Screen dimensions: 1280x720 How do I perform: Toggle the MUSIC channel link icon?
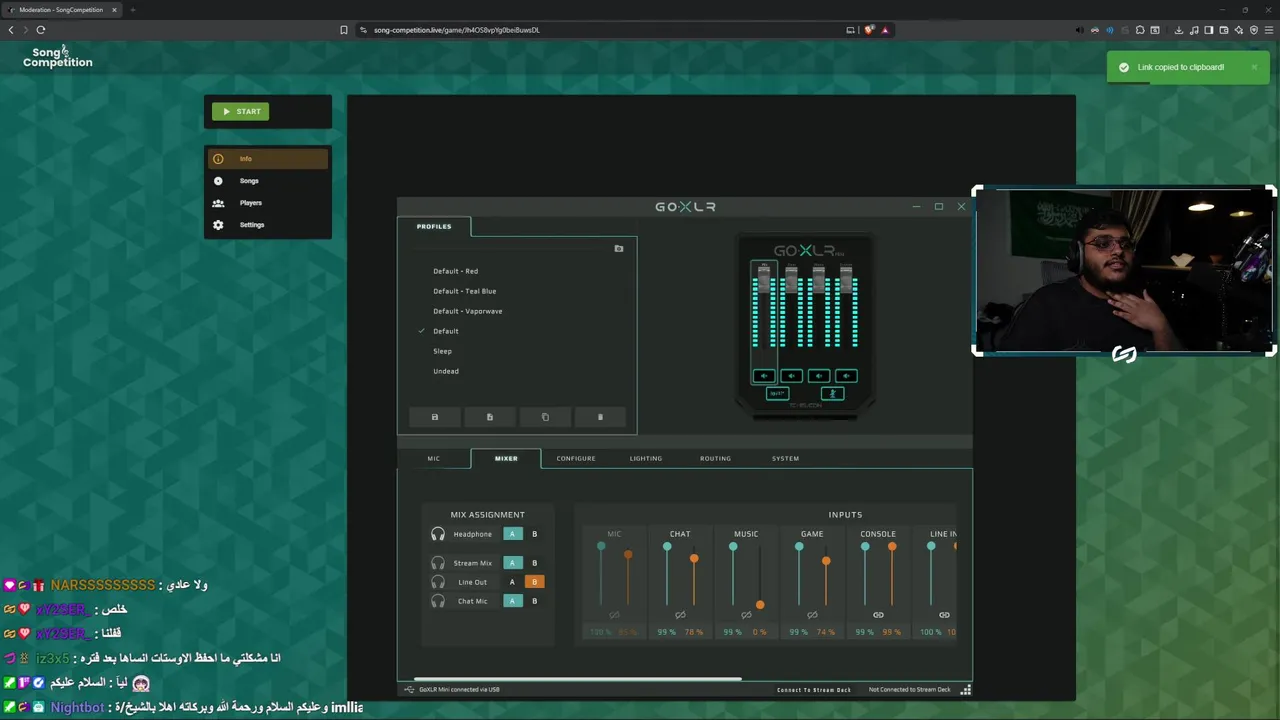click(x=746, y=615)
